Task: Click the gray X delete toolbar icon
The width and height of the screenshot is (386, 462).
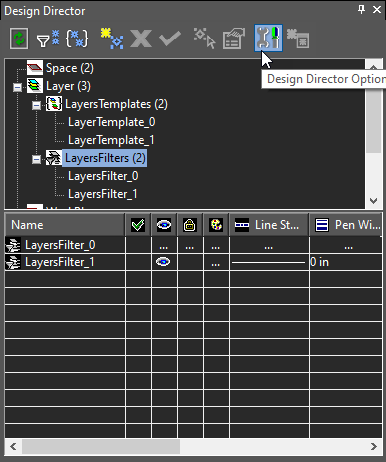Action: [x=141, y=39]
